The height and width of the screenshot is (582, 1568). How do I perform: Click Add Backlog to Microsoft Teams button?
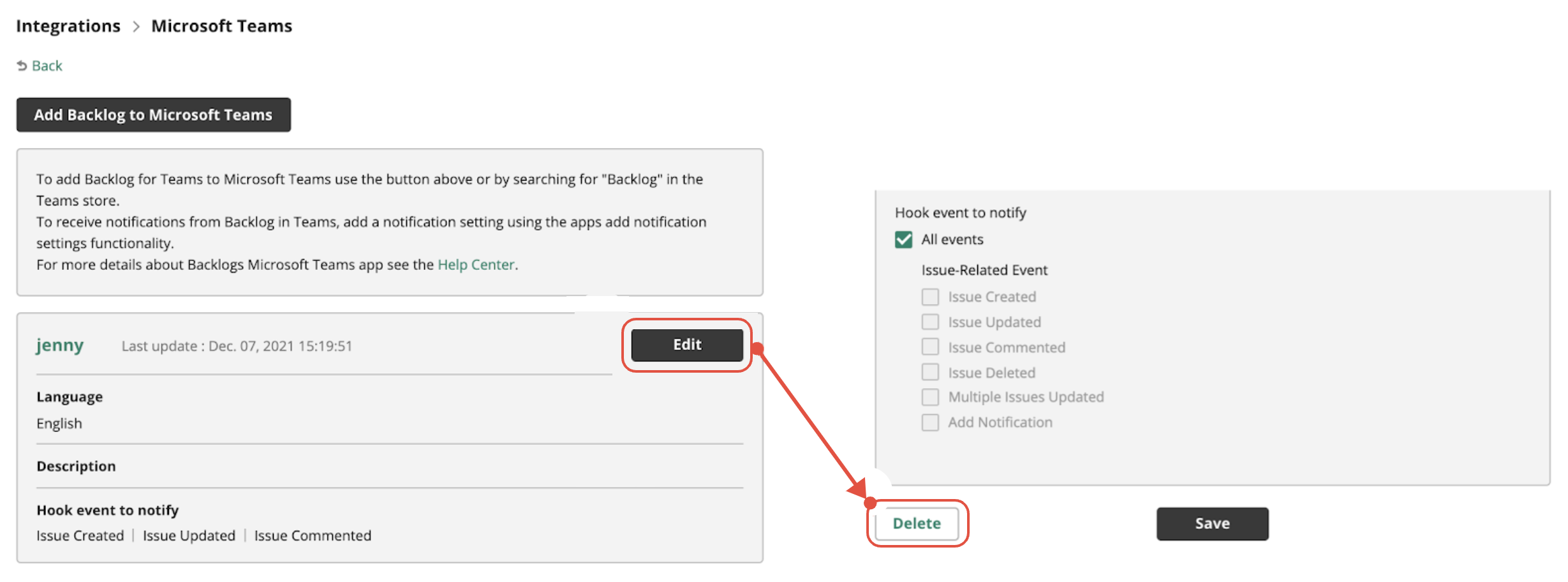pos(154,115)
